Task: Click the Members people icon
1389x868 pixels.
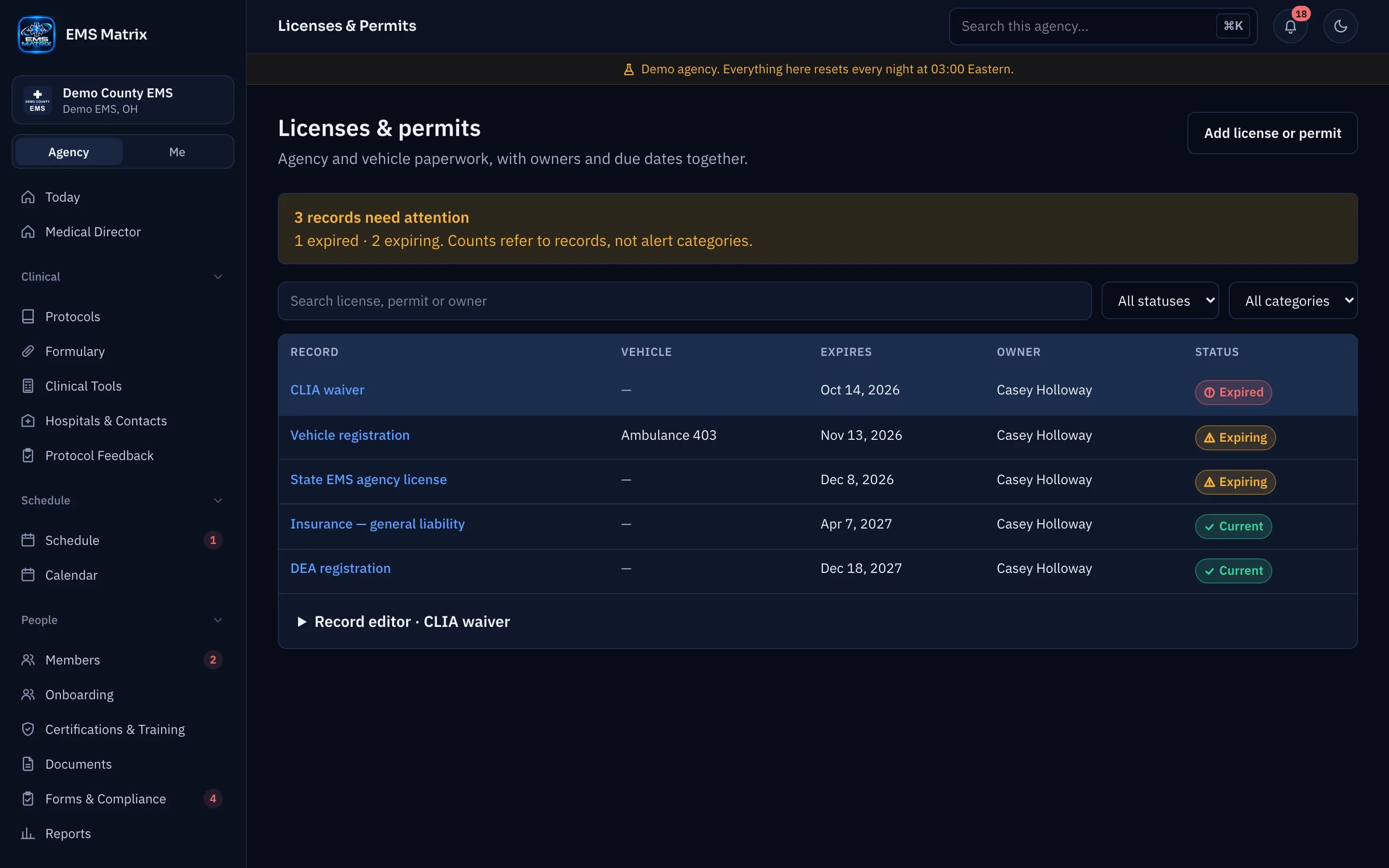Action: tap(28, 660)
